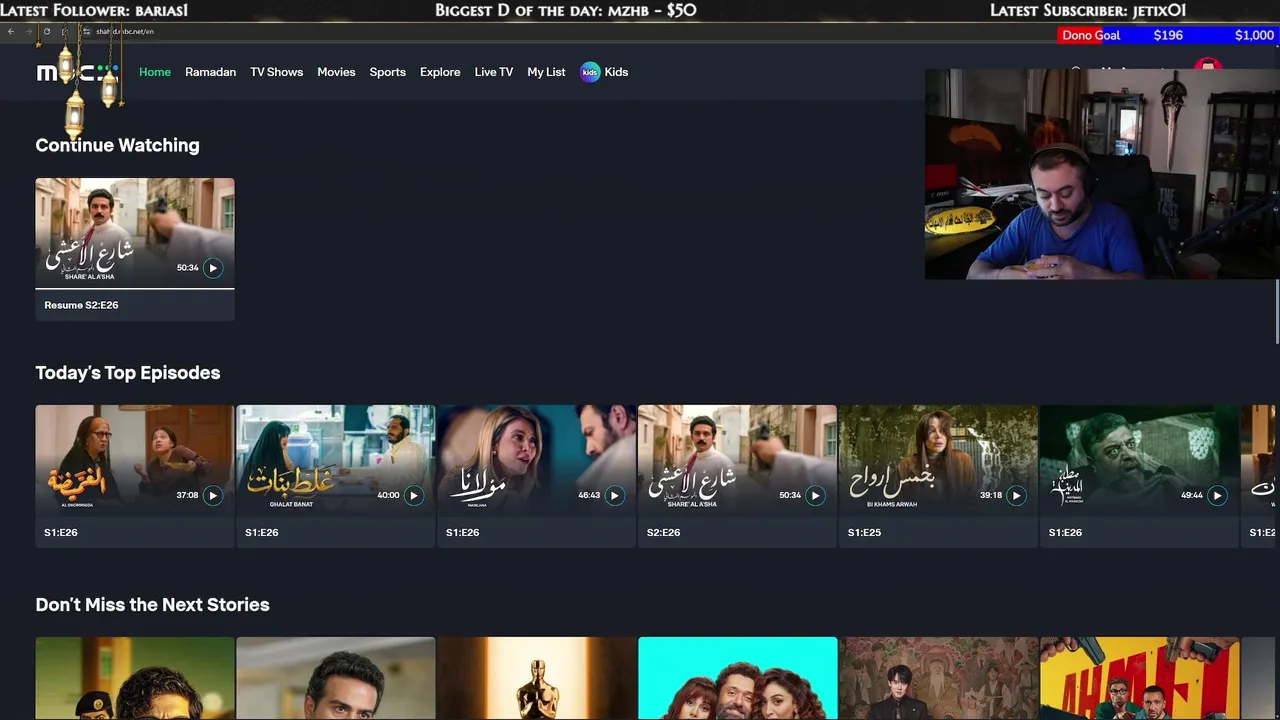Open the dark-suited man story card
1280x720 pixels.
point(938,679)
